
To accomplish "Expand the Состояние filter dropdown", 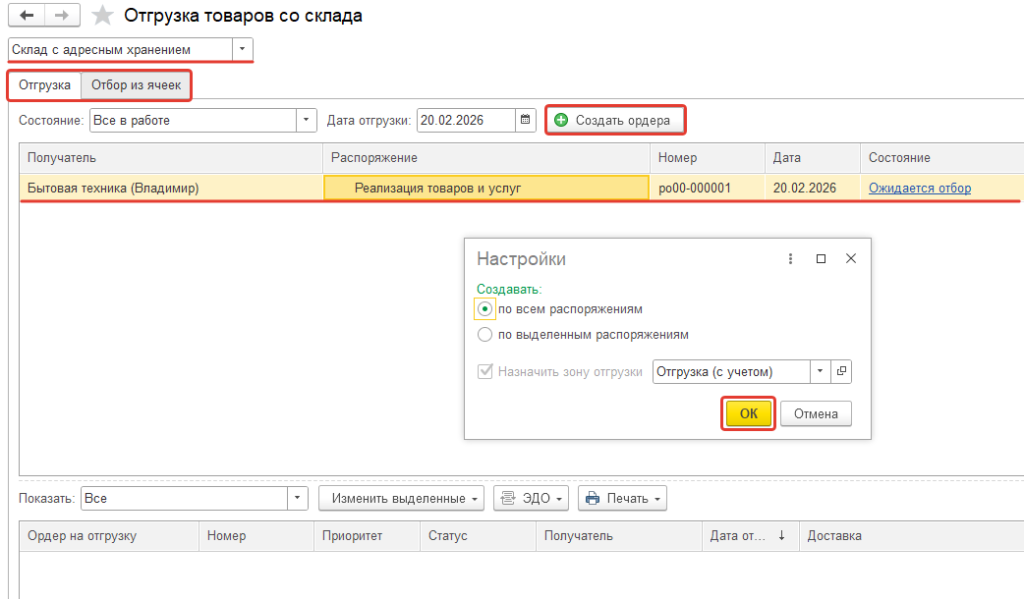I will pyautogui.click(x=306, y=120).
